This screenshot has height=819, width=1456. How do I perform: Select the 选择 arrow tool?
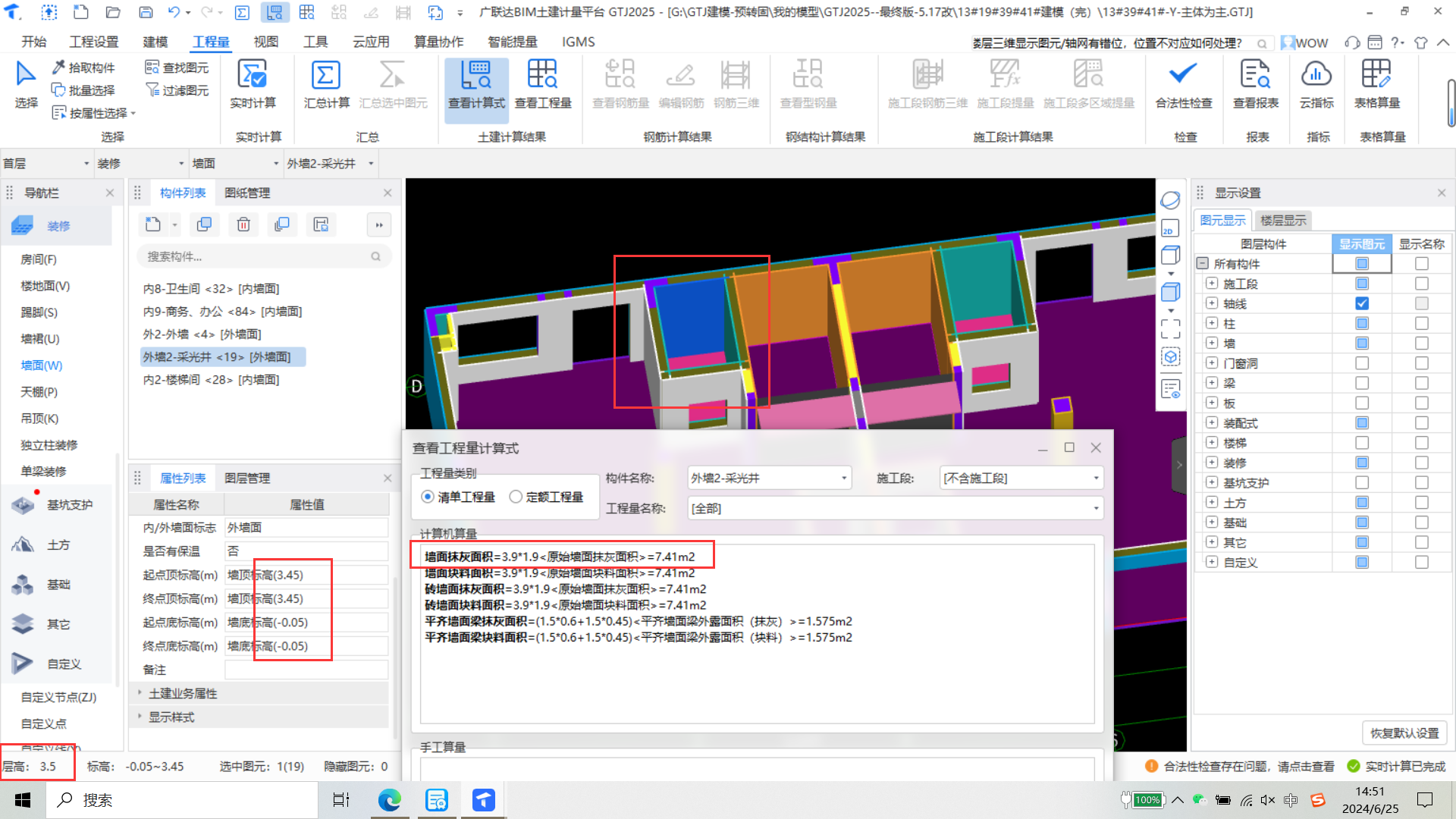(x=26, y=85)
